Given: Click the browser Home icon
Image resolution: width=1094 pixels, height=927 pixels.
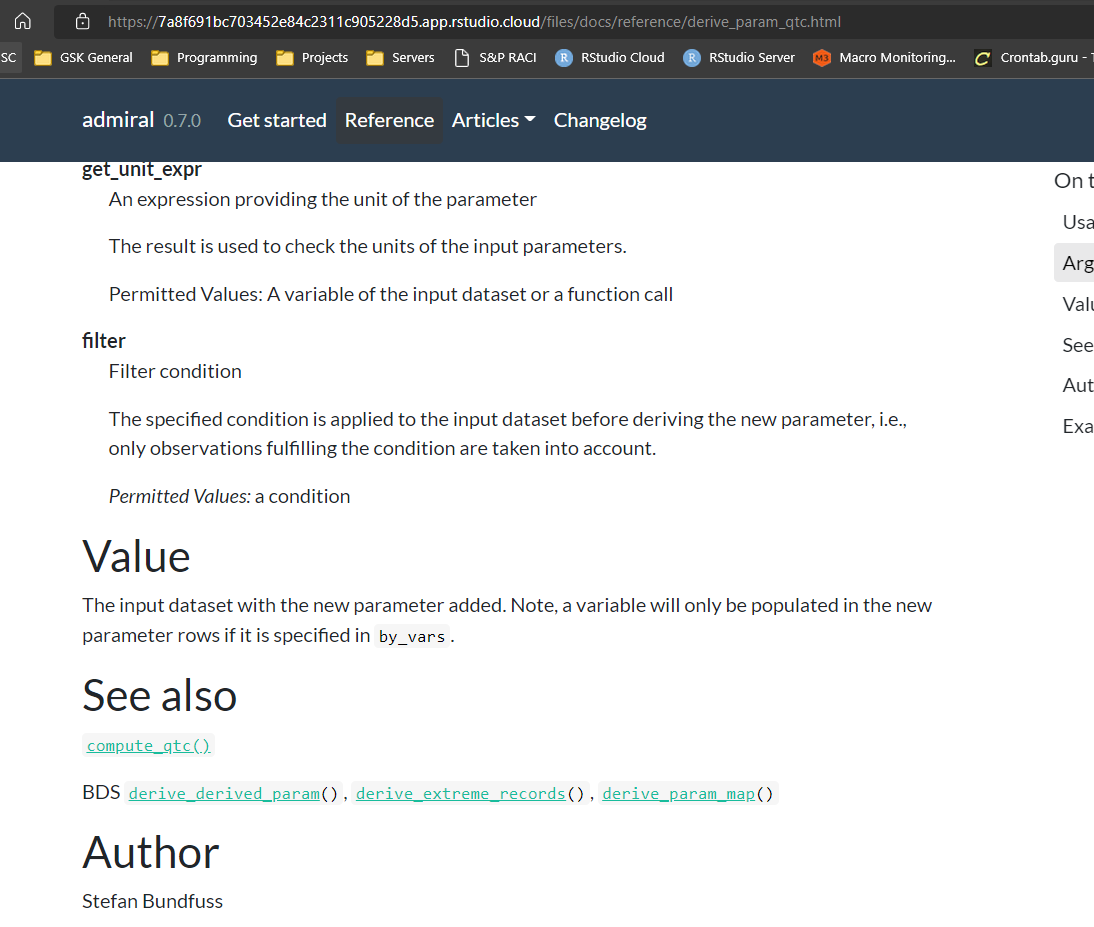Looking at the screenshot, I should (x=21, y=21).
